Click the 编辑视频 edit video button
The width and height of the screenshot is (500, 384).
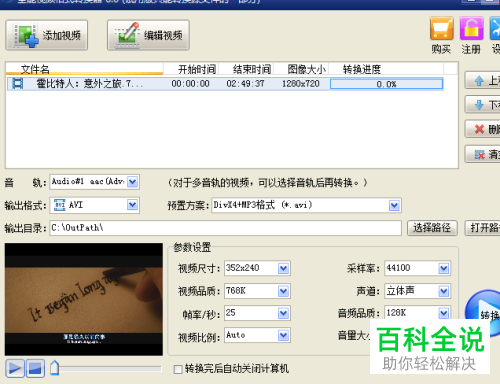[x=148, y=35]
